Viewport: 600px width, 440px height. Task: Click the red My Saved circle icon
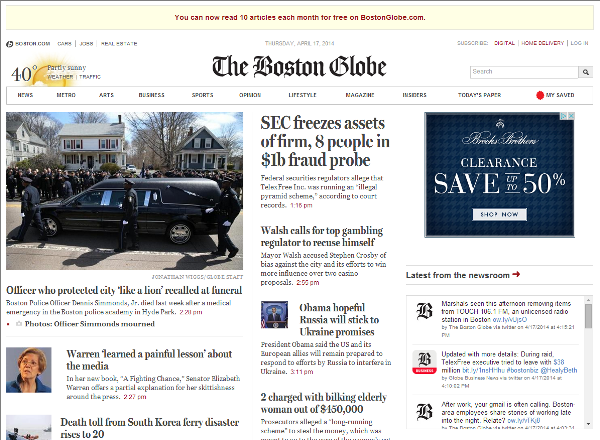[x=540, y=95]
